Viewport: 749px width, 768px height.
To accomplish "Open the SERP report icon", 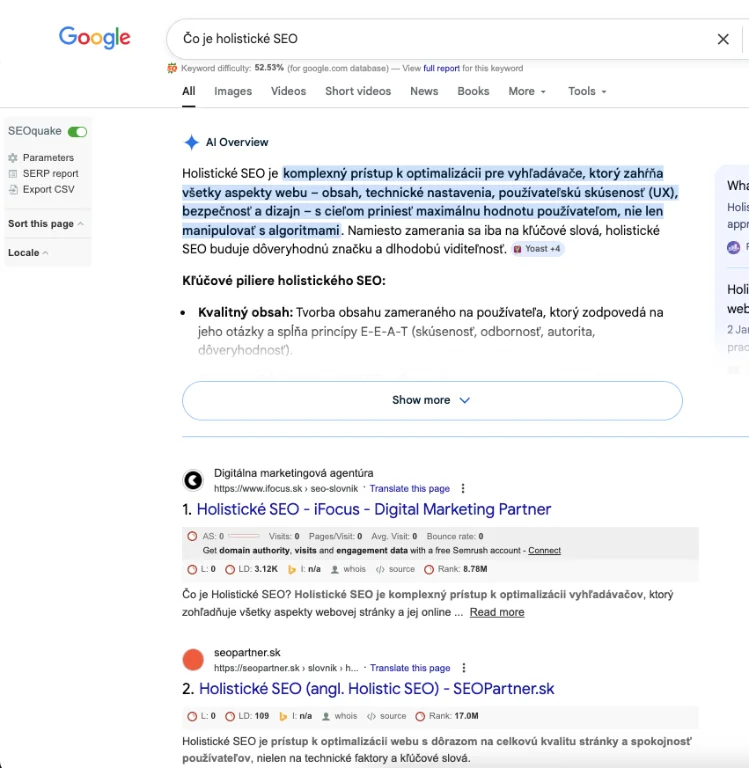I will click(x=13, y=174).
